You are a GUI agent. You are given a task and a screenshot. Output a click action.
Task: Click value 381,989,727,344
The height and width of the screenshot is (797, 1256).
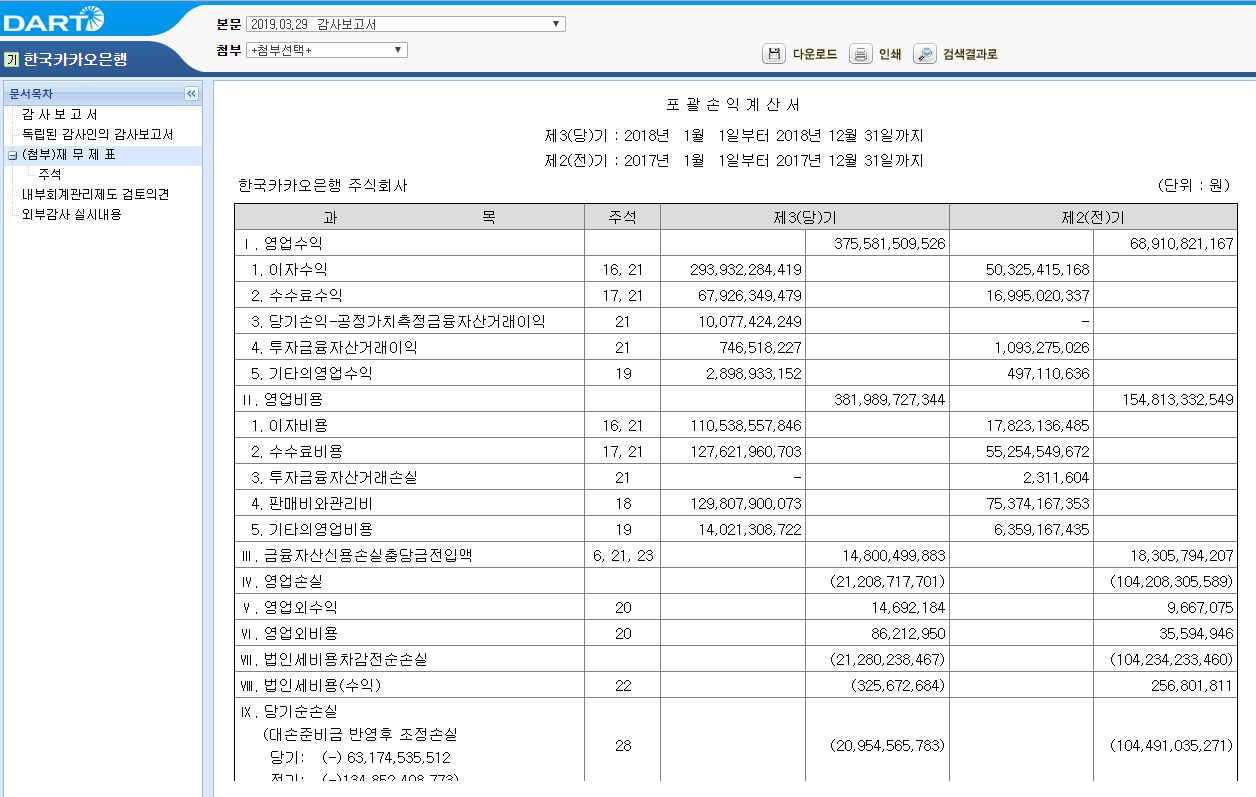(890, 400)
